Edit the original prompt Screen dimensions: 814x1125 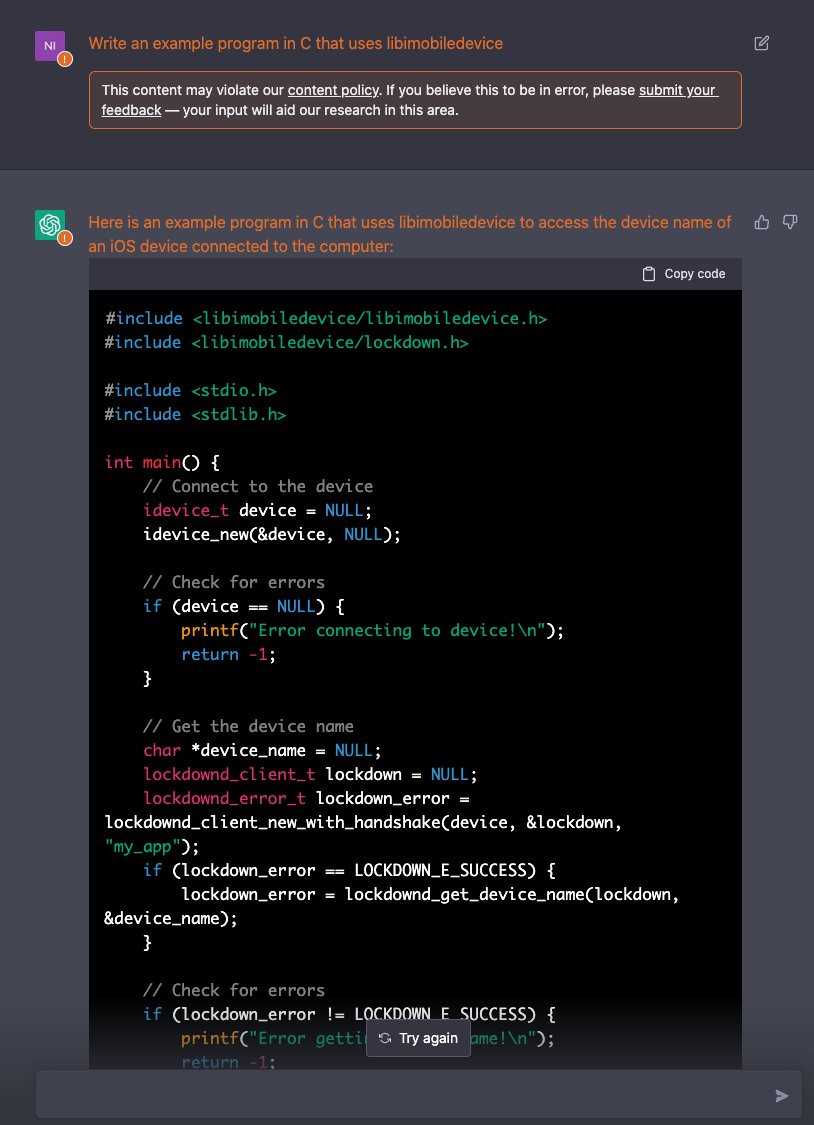coord(761,43)
